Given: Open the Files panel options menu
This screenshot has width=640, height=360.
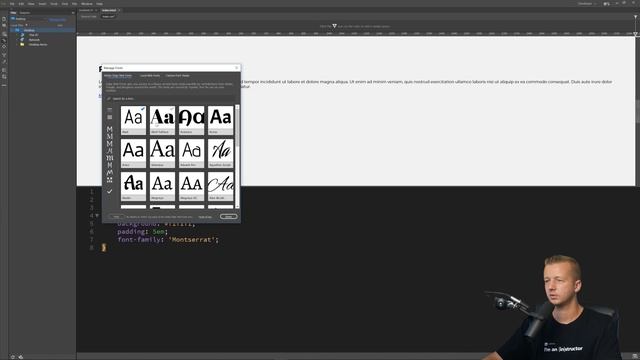Looking at the screenshot, I should (x=73, y=13).
